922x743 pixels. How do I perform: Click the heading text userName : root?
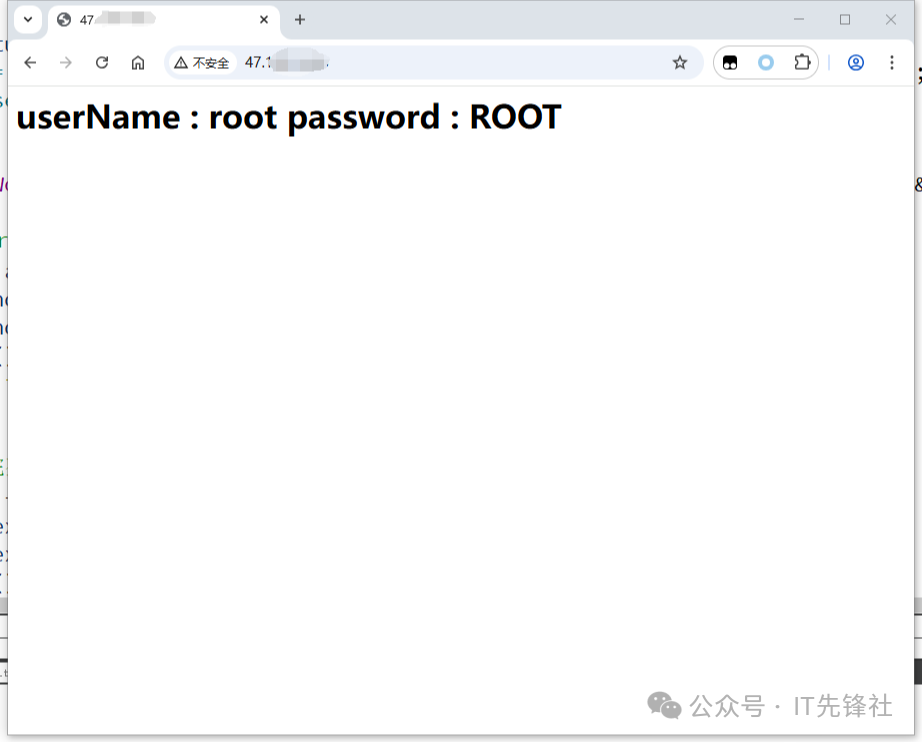point(146,117)
